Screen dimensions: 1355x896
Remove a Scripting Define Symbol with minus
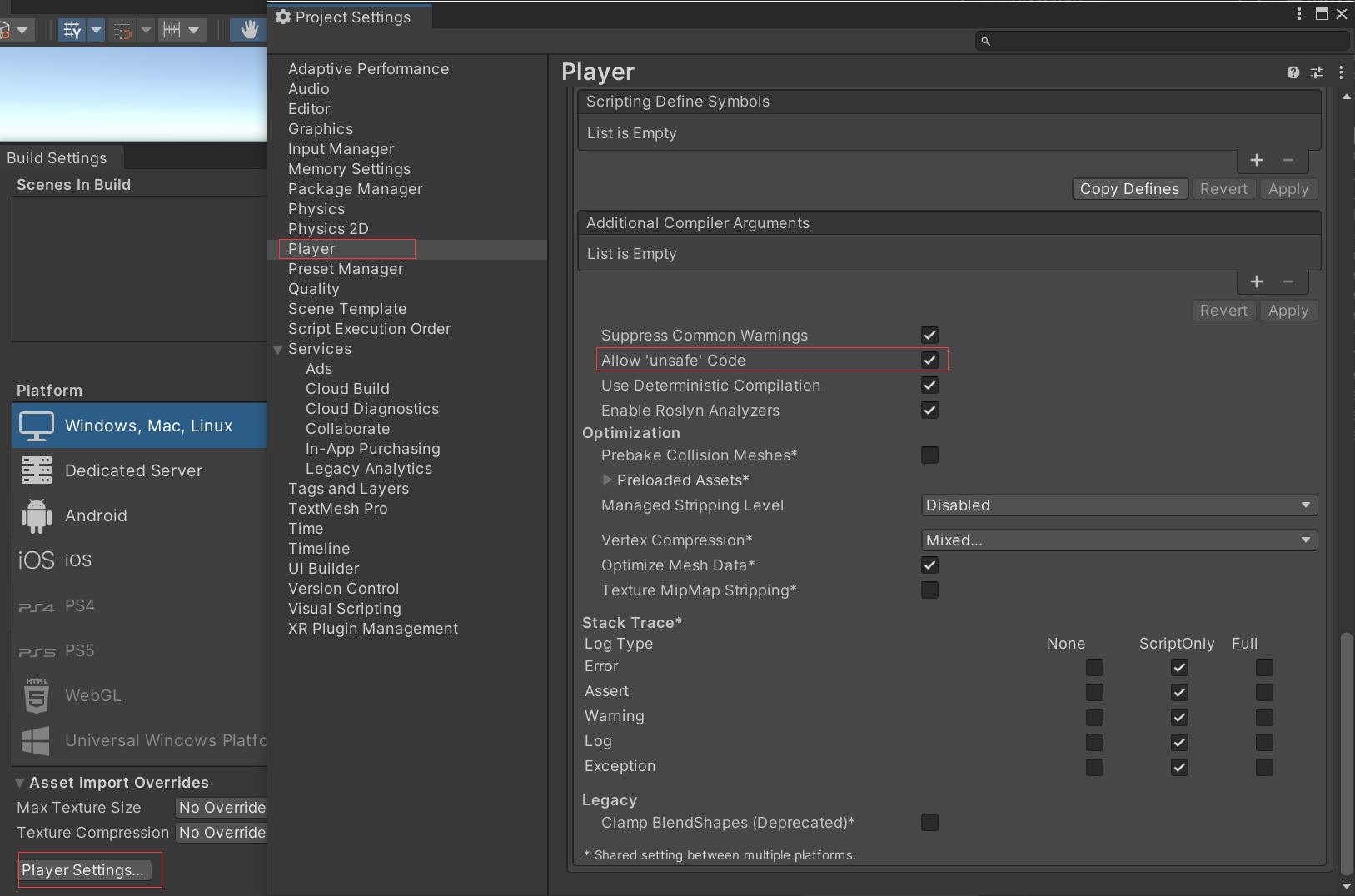click(x=1288, y=160)
